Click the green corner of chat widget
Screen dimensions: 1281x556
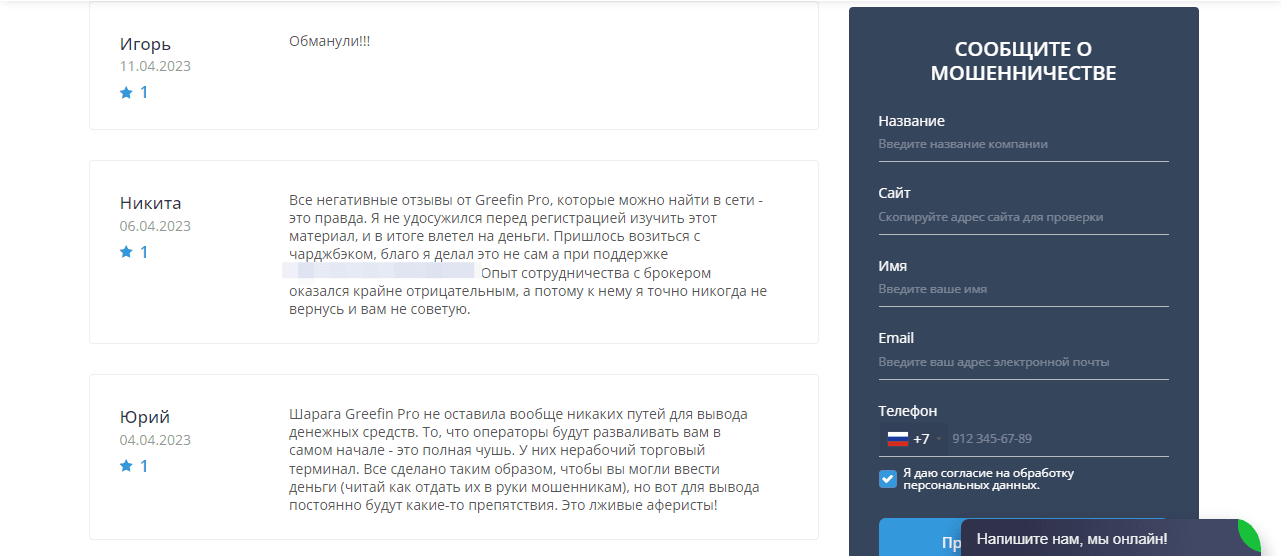(1250, 532)
